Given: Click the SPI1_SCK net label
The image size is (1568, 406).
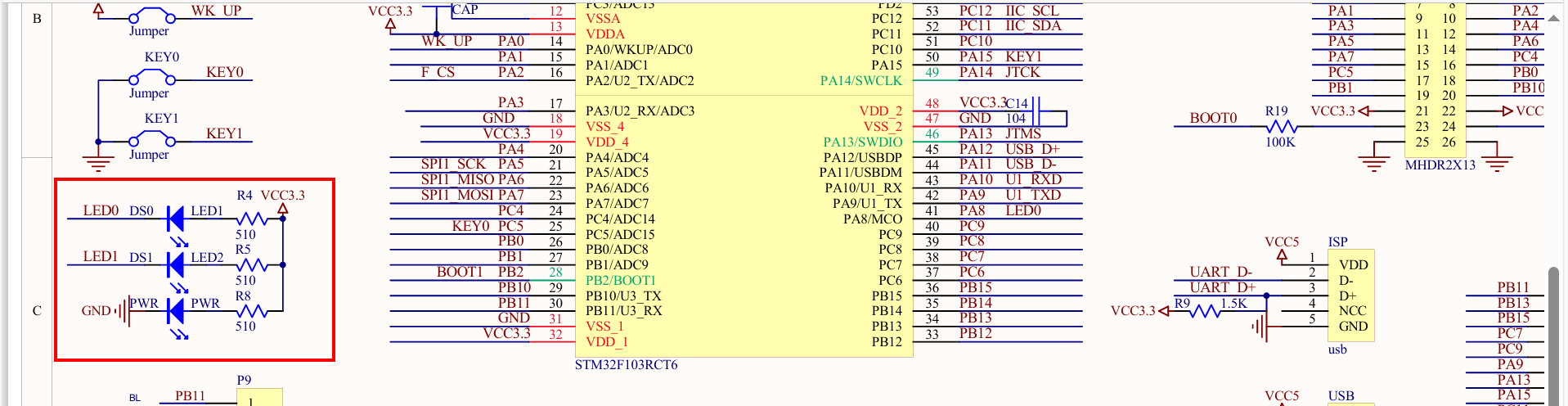Looking at the screenshot, I should tap(453, 165).
